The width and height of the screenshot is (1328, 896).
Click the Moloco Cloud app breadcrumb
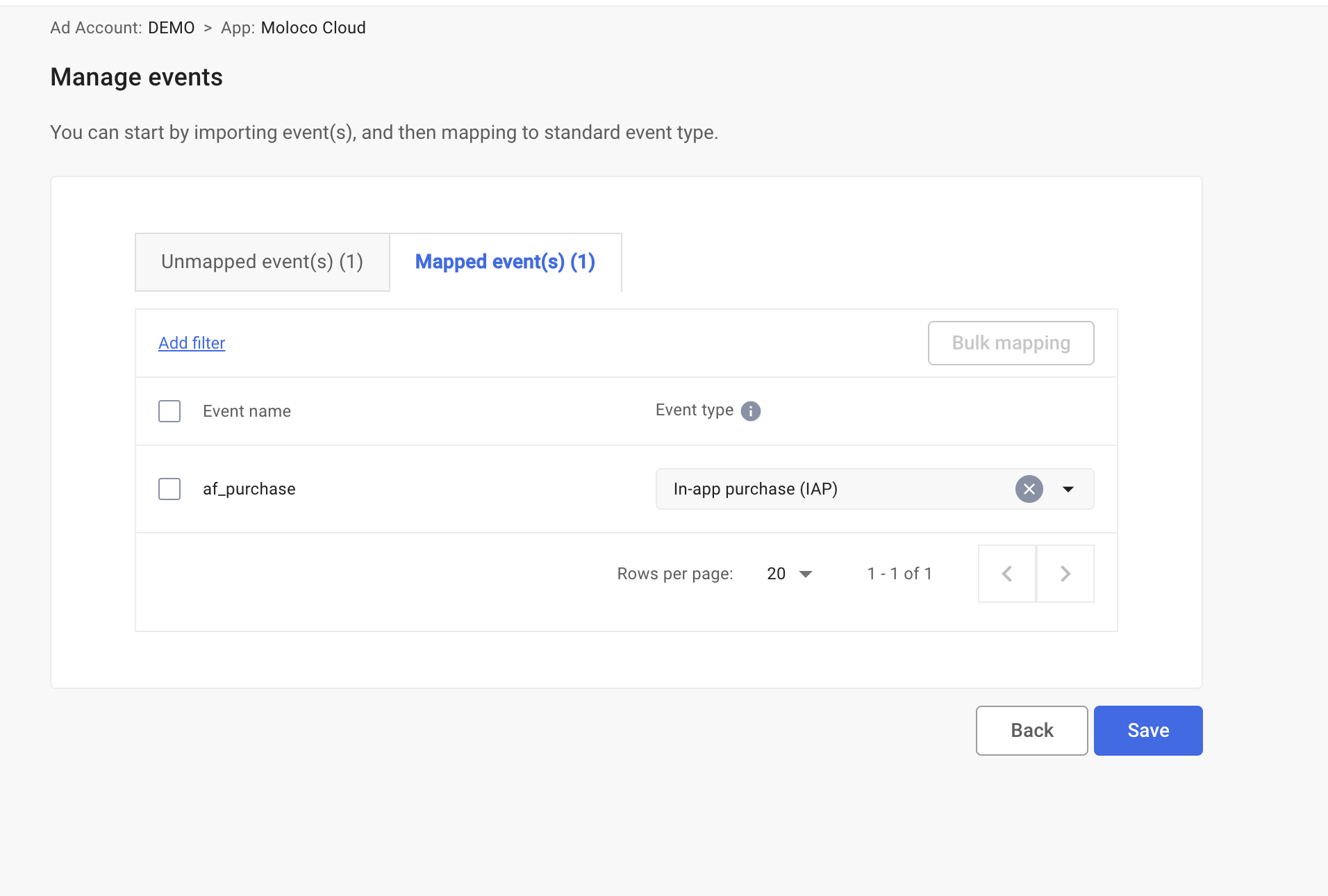313,28
